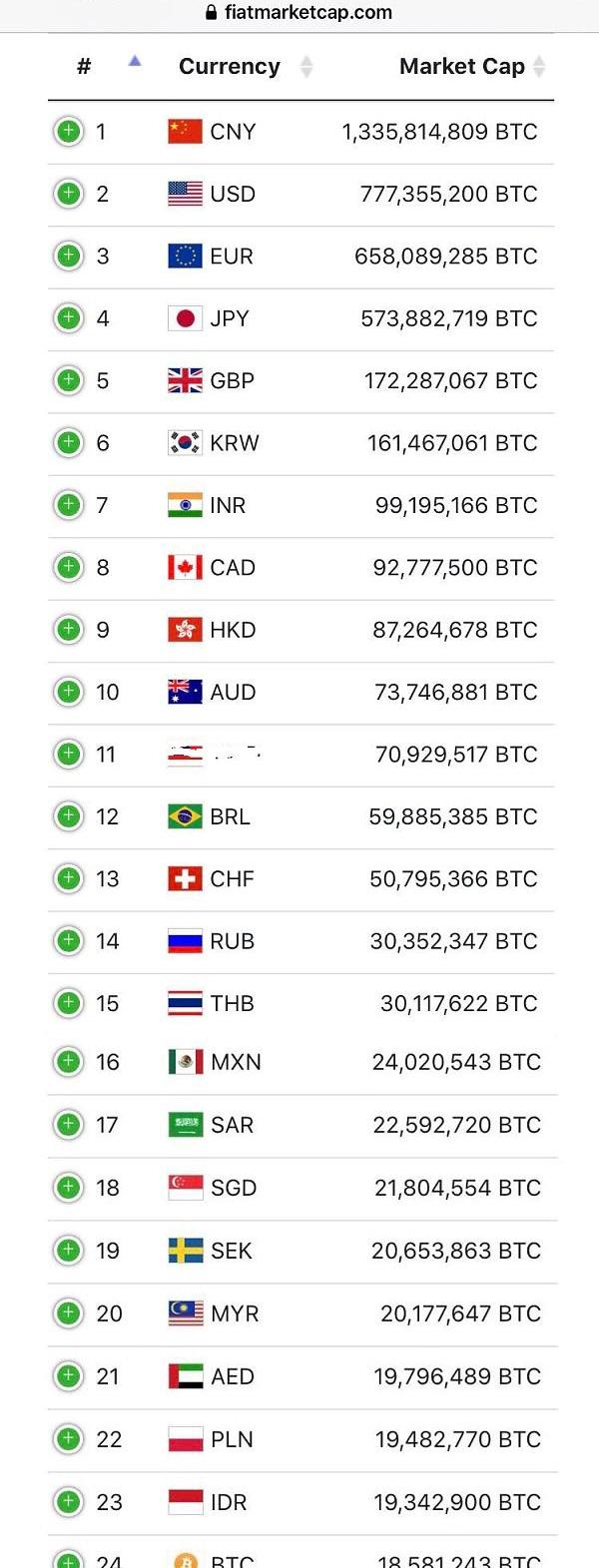
Task: Select the IDR currency label
Action: (229, 1502)
